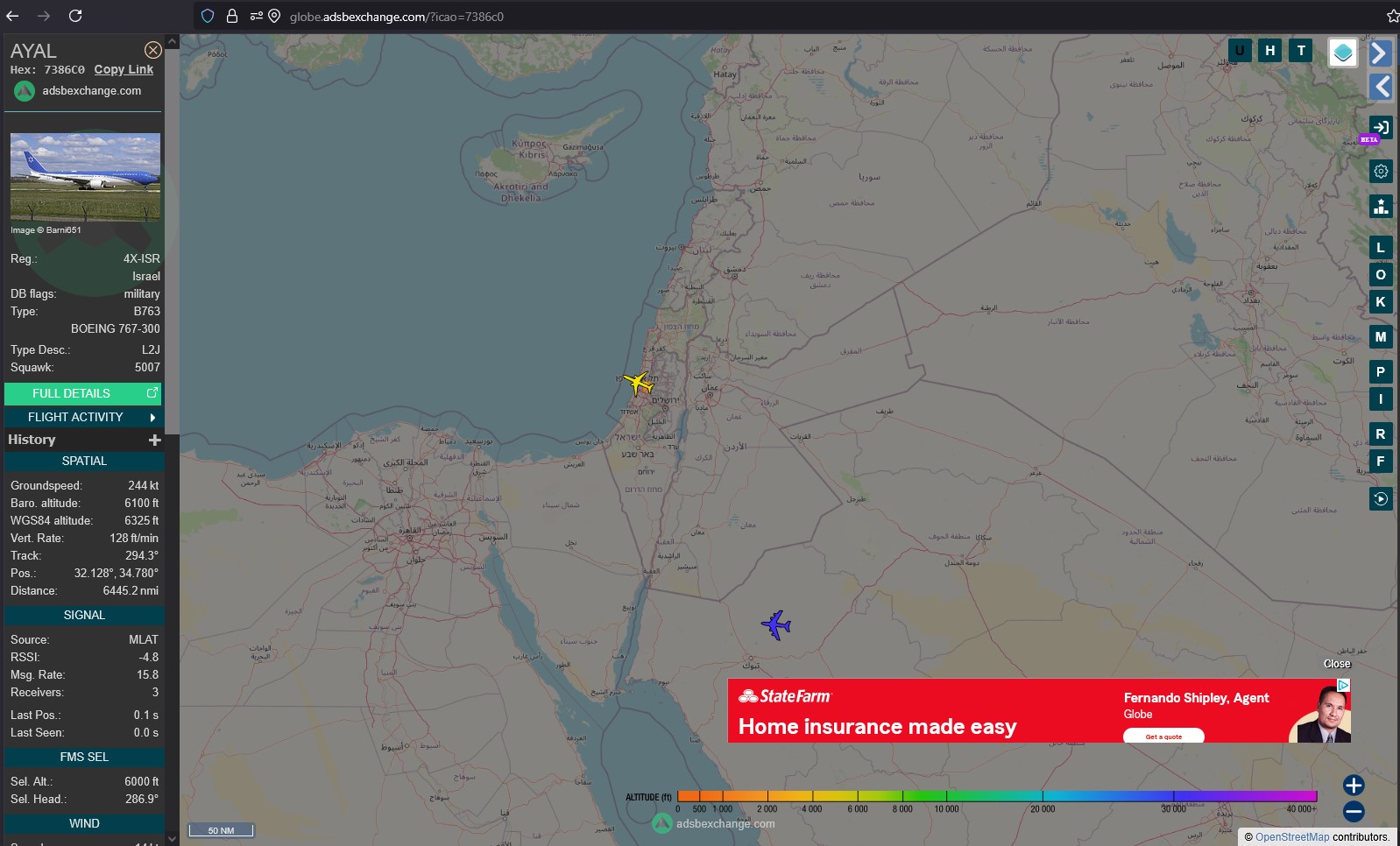Go back in the browser
This screenshot has height=846, width=1400.
[x=12, y=16]
